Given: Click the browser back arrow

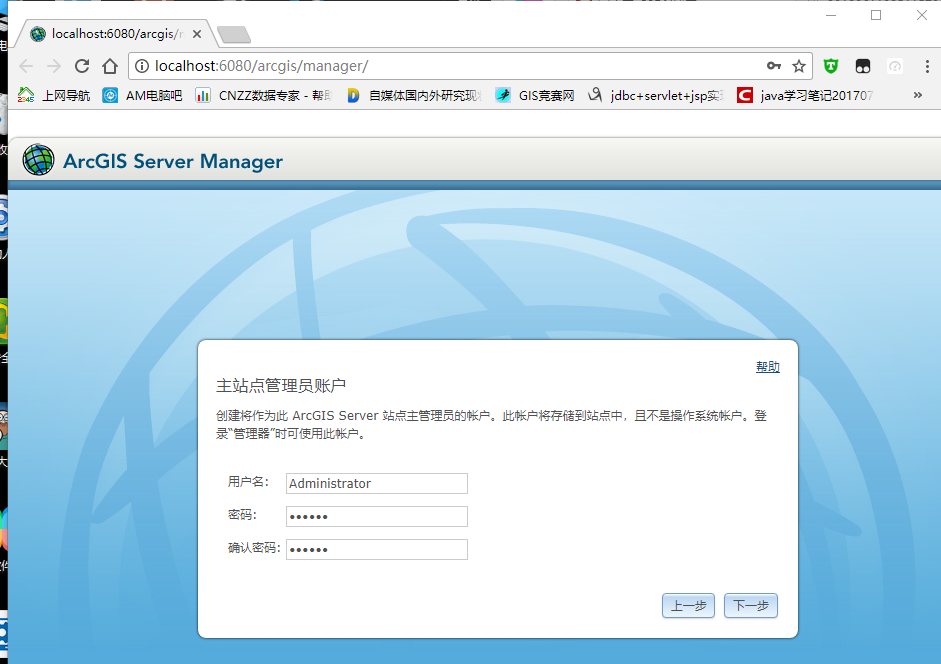Looking at the screenshot, I should pos(26,66).
